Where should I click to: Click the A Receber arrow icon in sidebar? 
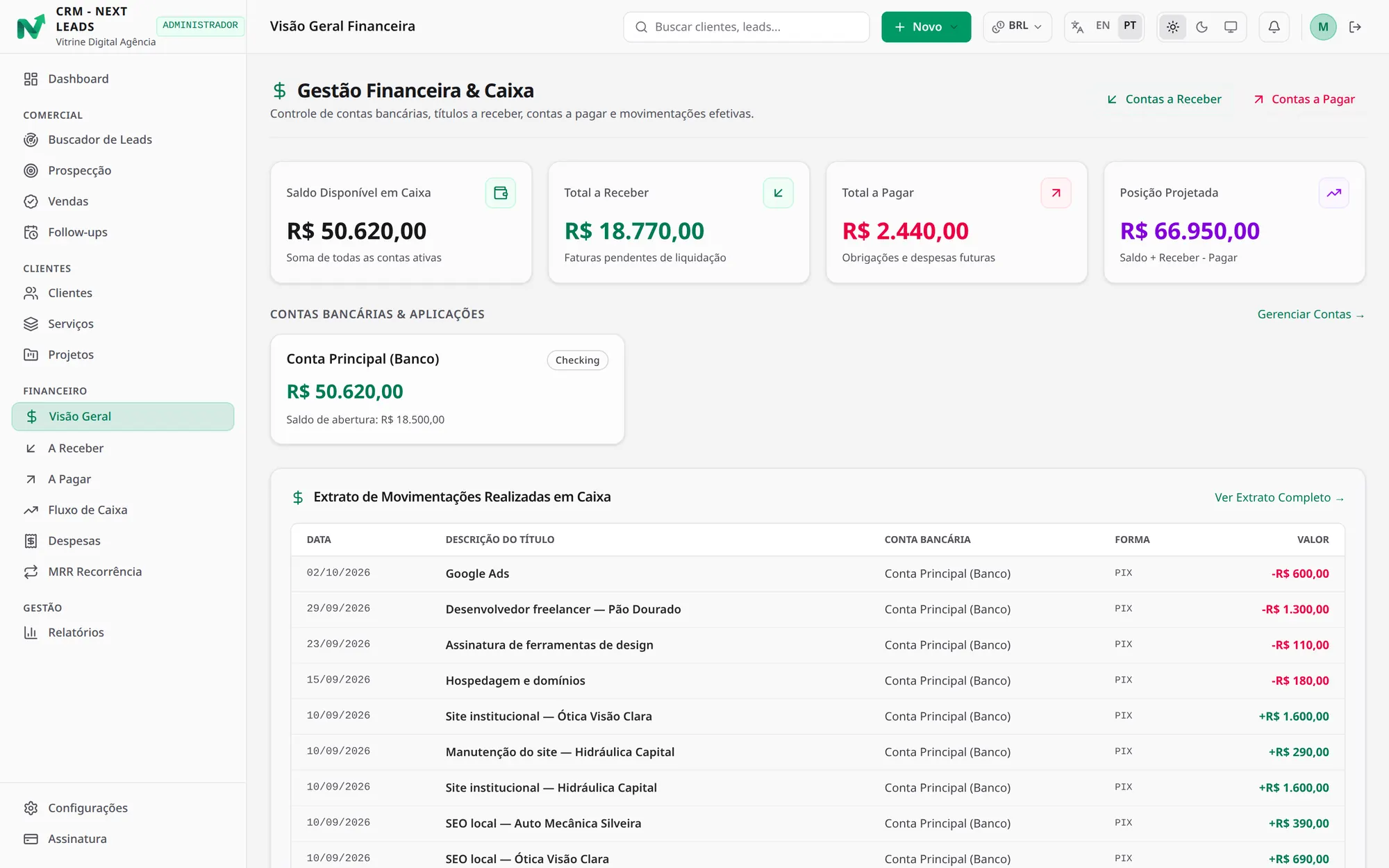click(x=31, y=449)
